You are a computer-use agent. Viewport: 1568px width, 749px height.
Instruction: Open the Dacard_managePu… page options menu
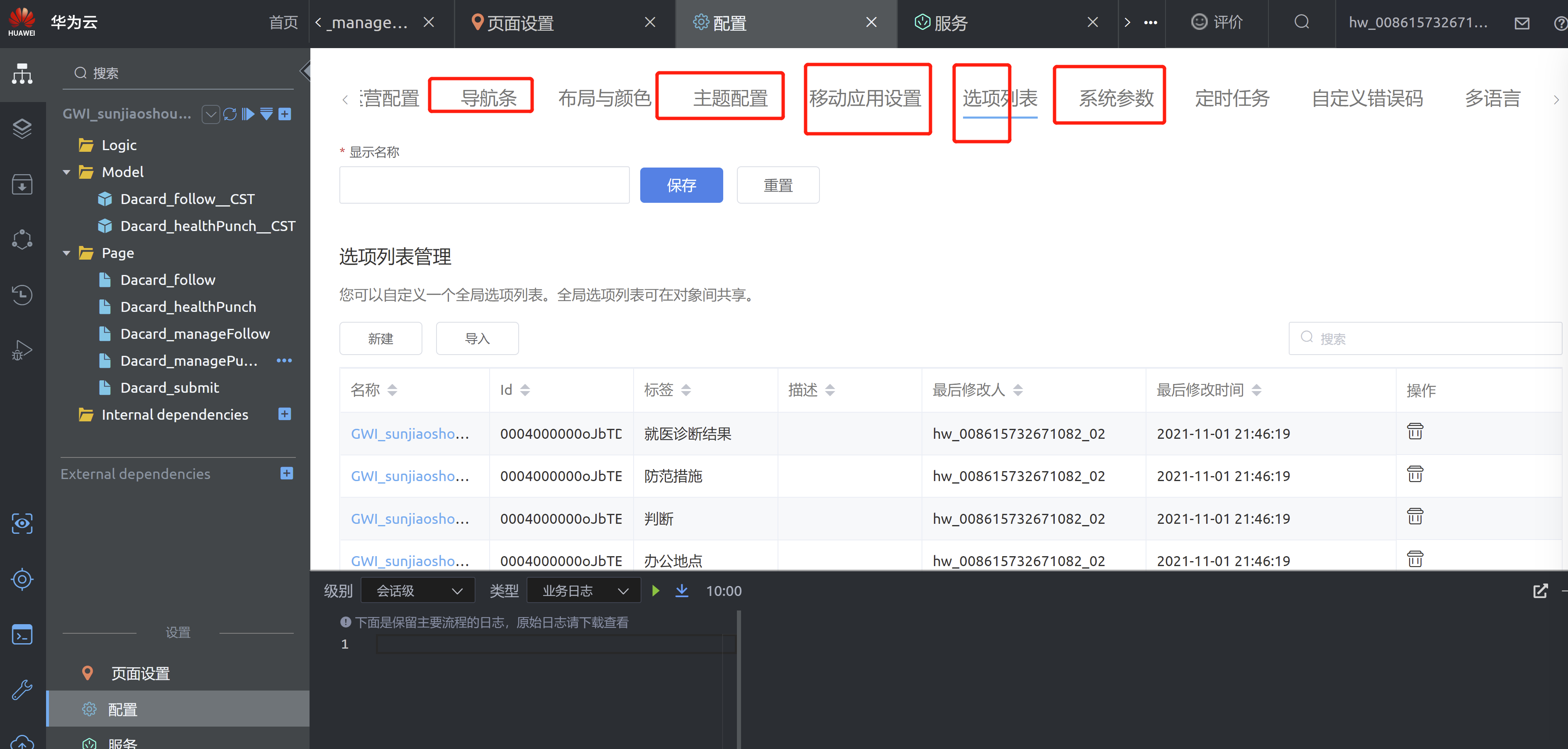(x=284, y=360)
